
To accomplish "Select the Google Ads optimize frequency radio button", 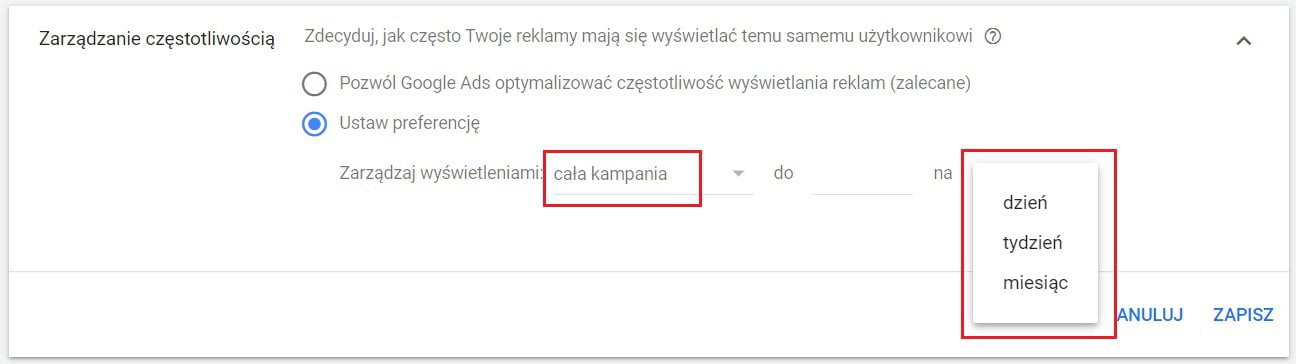I will click(315, 84).
